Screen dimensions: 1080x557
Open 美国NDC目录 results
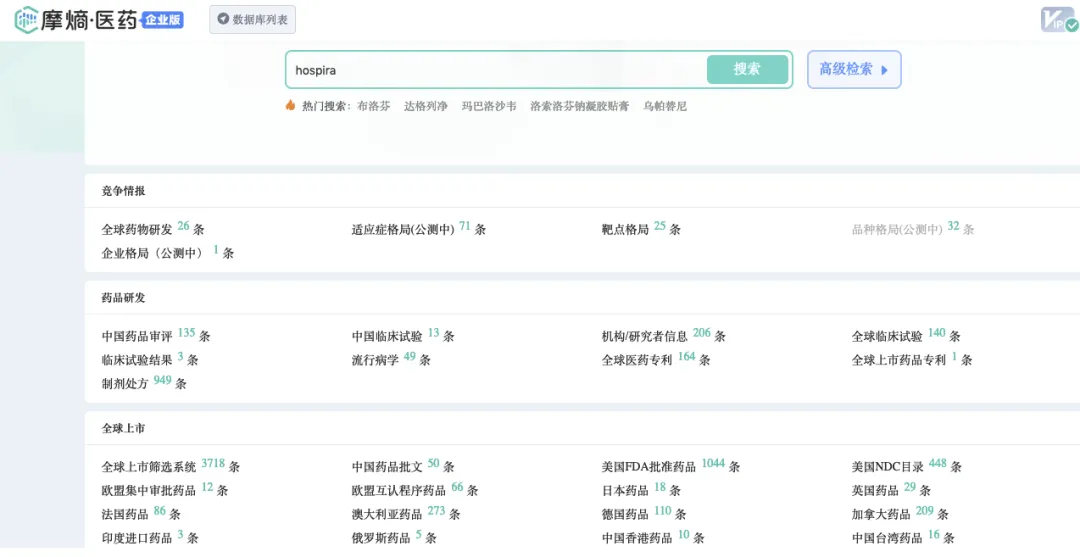[x=887, y=466]
